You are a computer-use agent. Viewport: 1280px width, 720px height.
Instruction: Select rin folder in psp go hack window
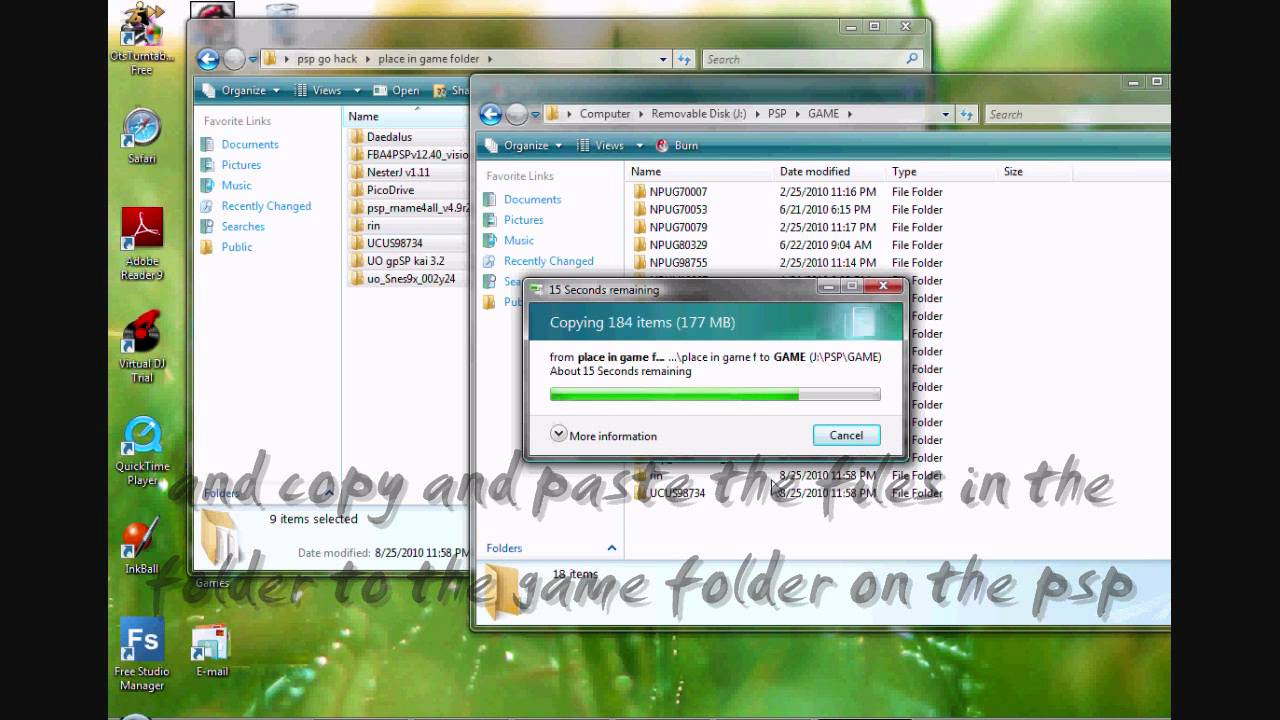point(365,226)
